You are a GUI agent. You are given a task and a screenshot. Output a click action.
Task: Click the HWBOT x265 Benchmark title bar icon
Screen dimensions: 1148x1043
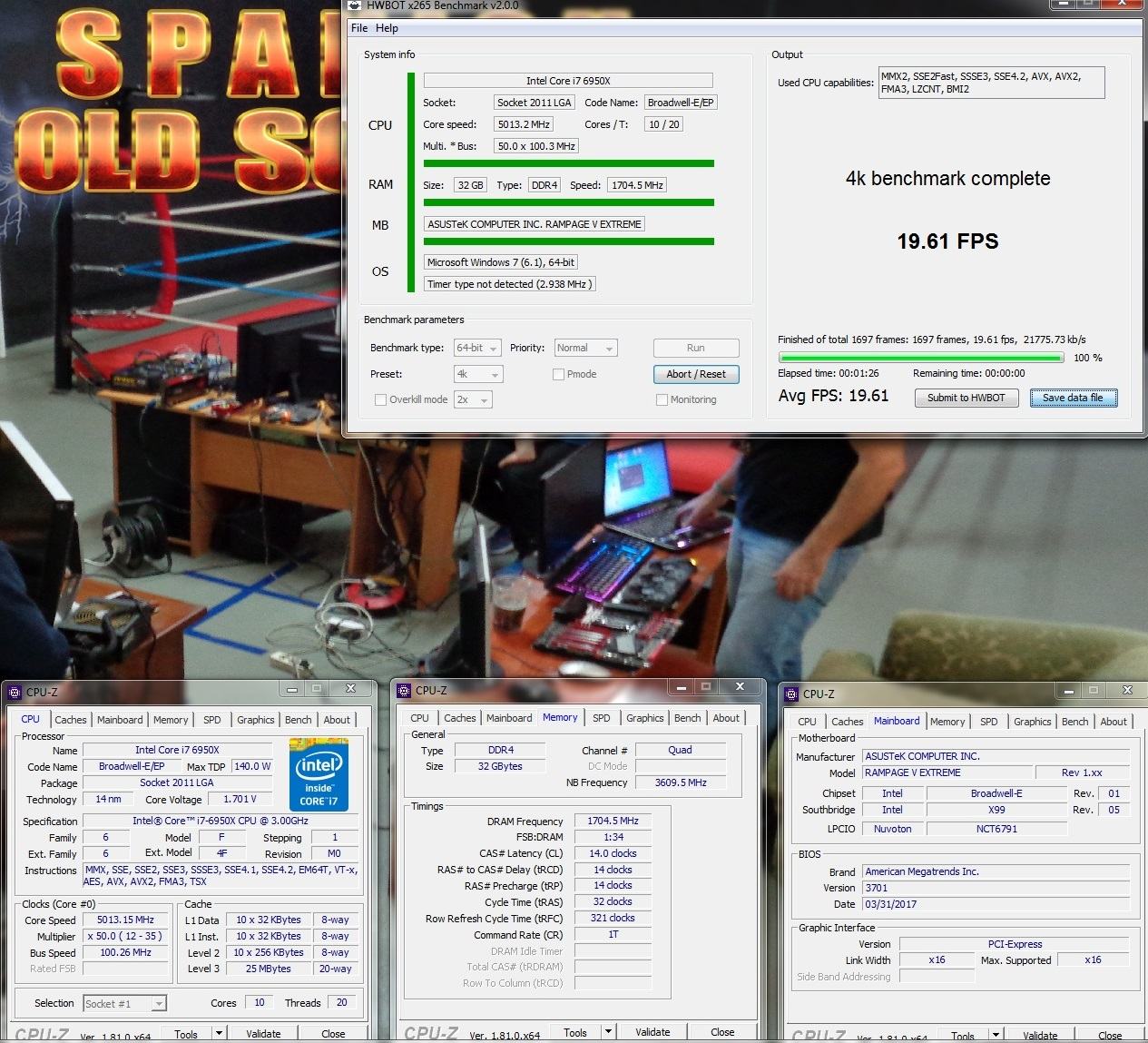click(x=355, y=5)
